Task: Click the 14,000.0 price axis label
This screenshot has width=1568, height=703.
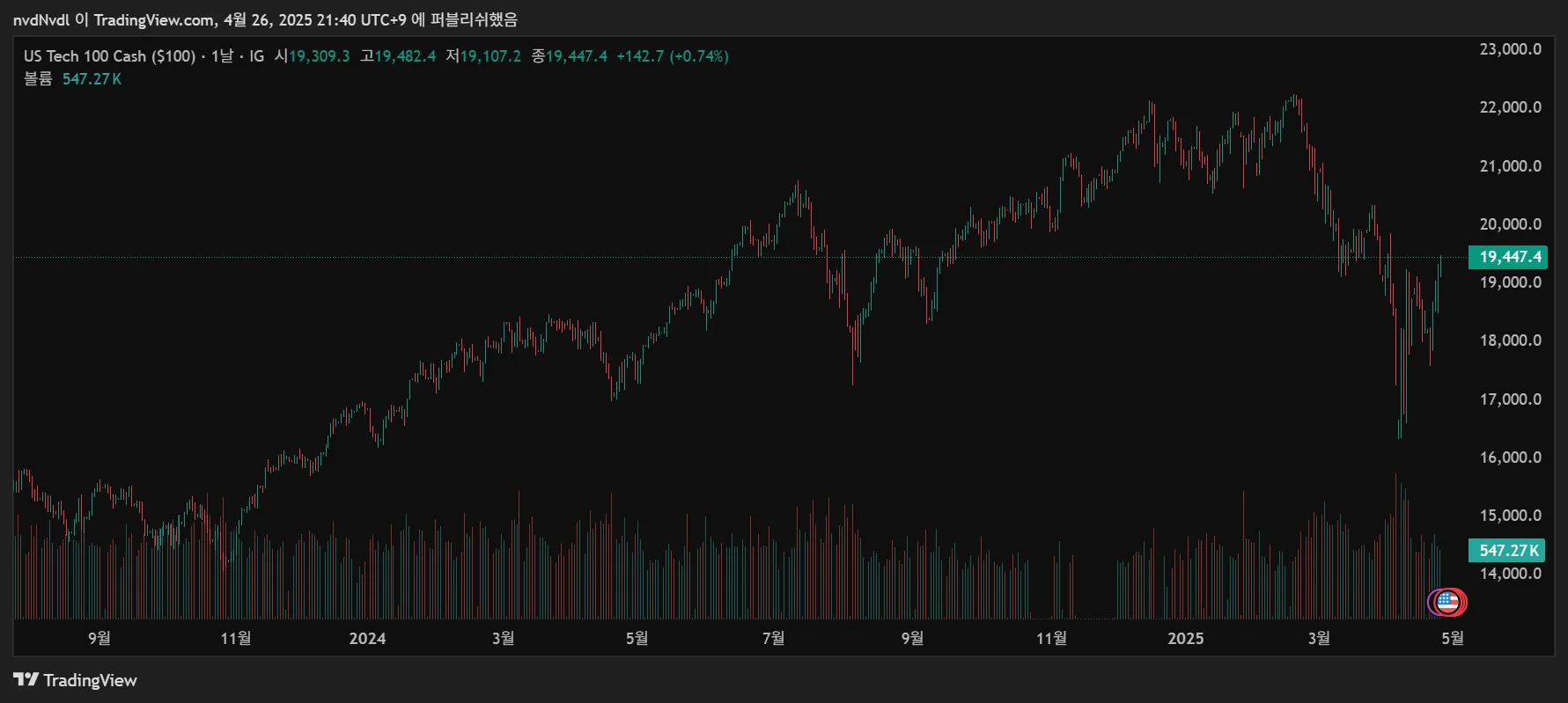Action: click(x=1511, y=574)
